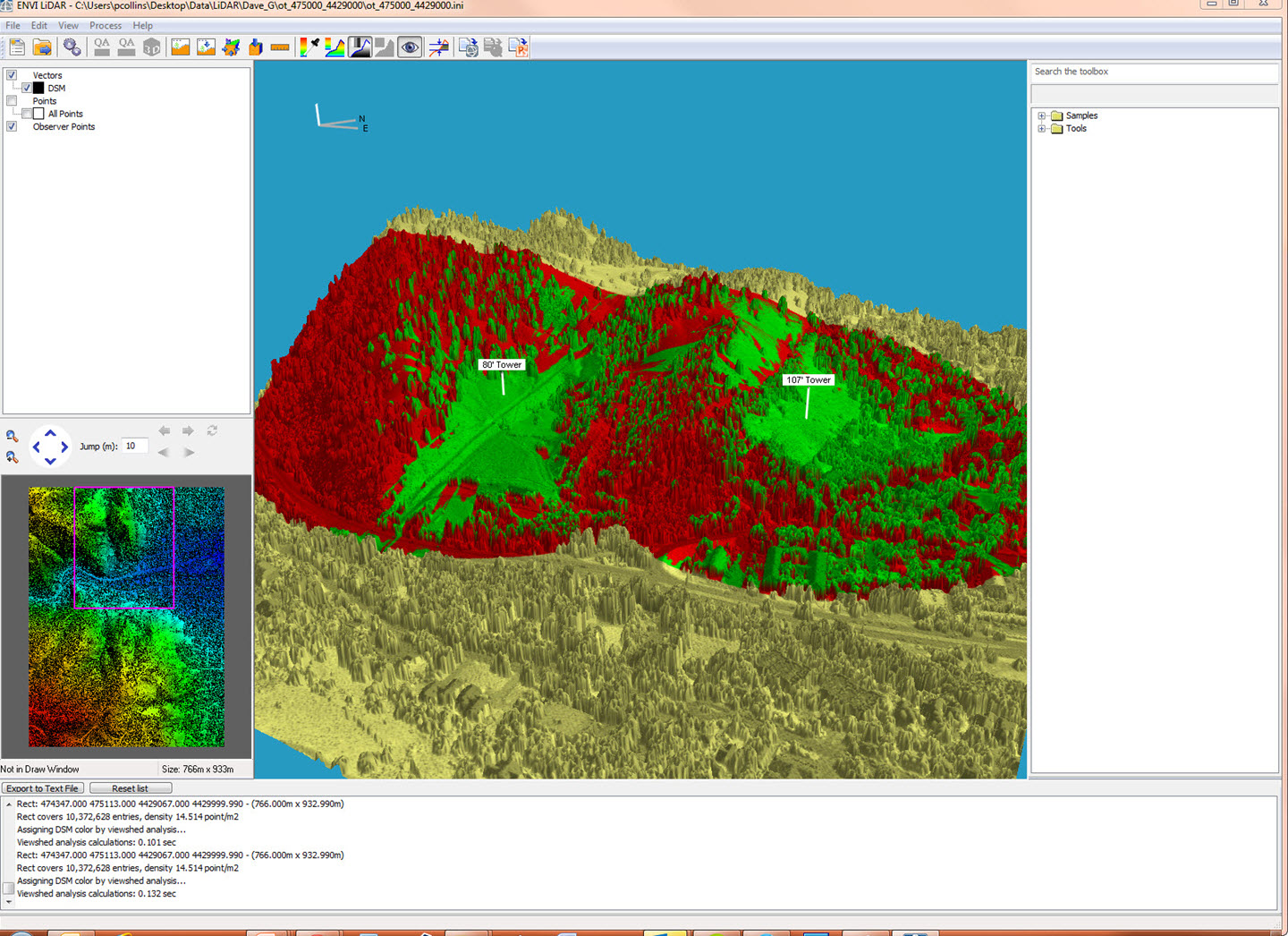This screenshot has width=1288, height=936.
Task: Expand the Tools folder in toolbox
Action: 1041,129
